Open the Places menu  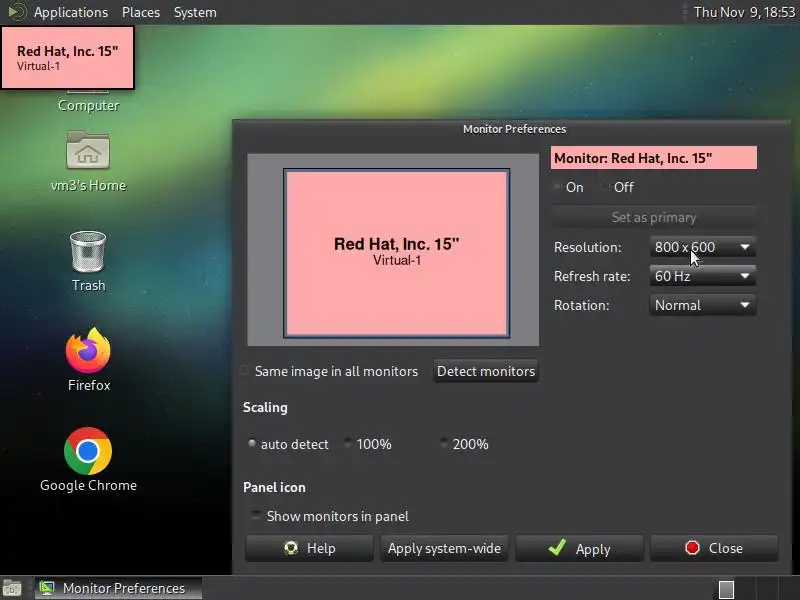pyautogui.click(x=141, y=12)
